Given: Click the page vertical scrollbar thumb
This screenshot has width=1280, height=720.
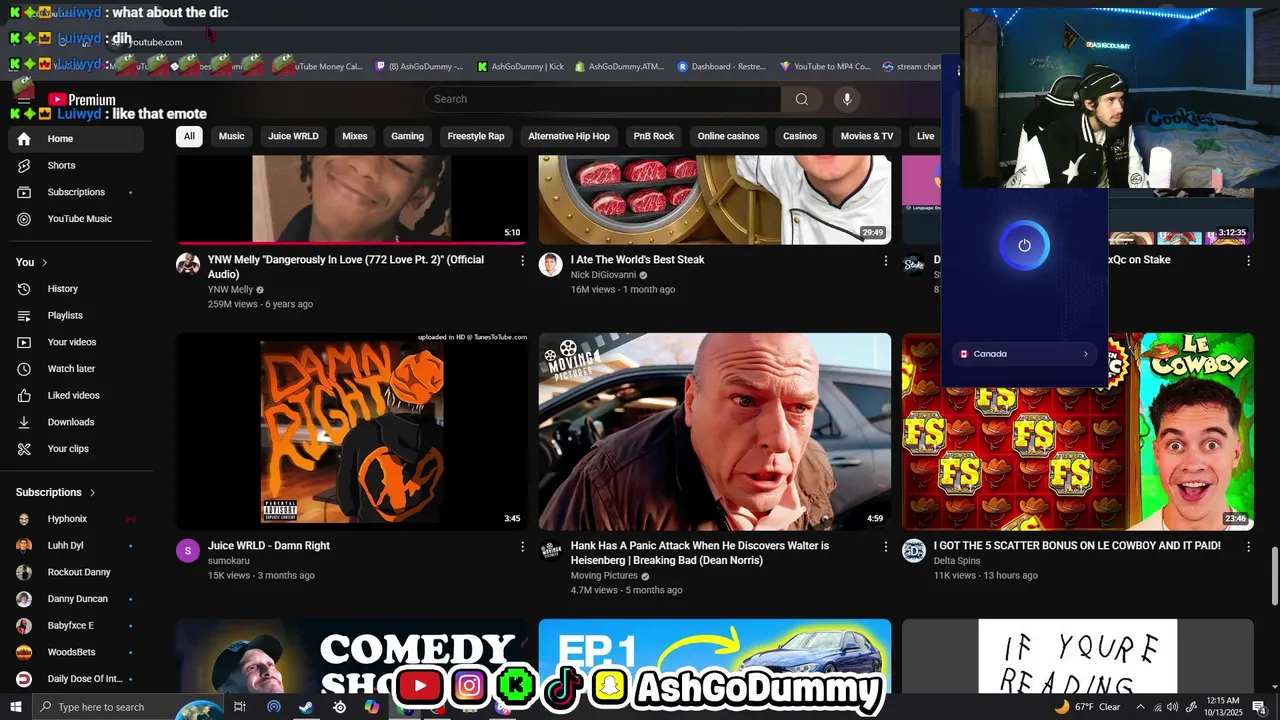Looking at the screenshot, I should (x=1274, y=576).
